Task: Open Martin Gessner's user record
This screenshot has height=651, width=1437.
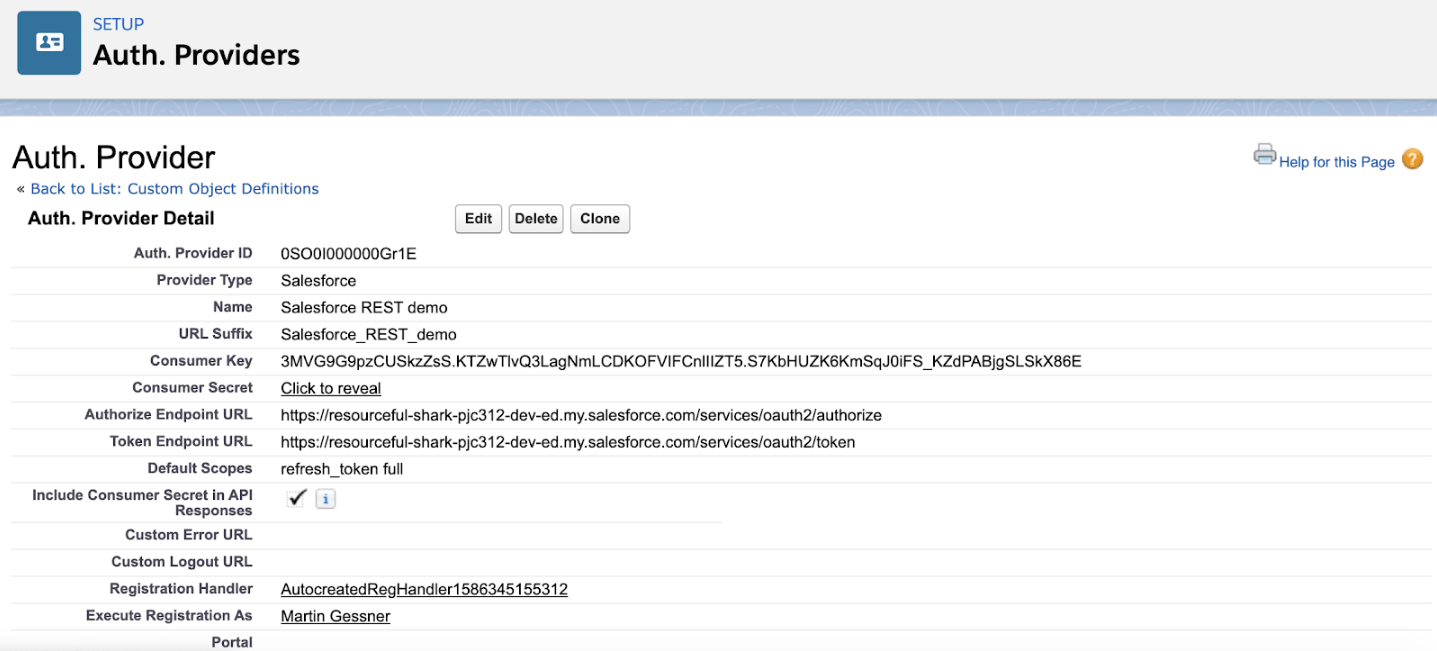Action: click(x=335, y=615)
